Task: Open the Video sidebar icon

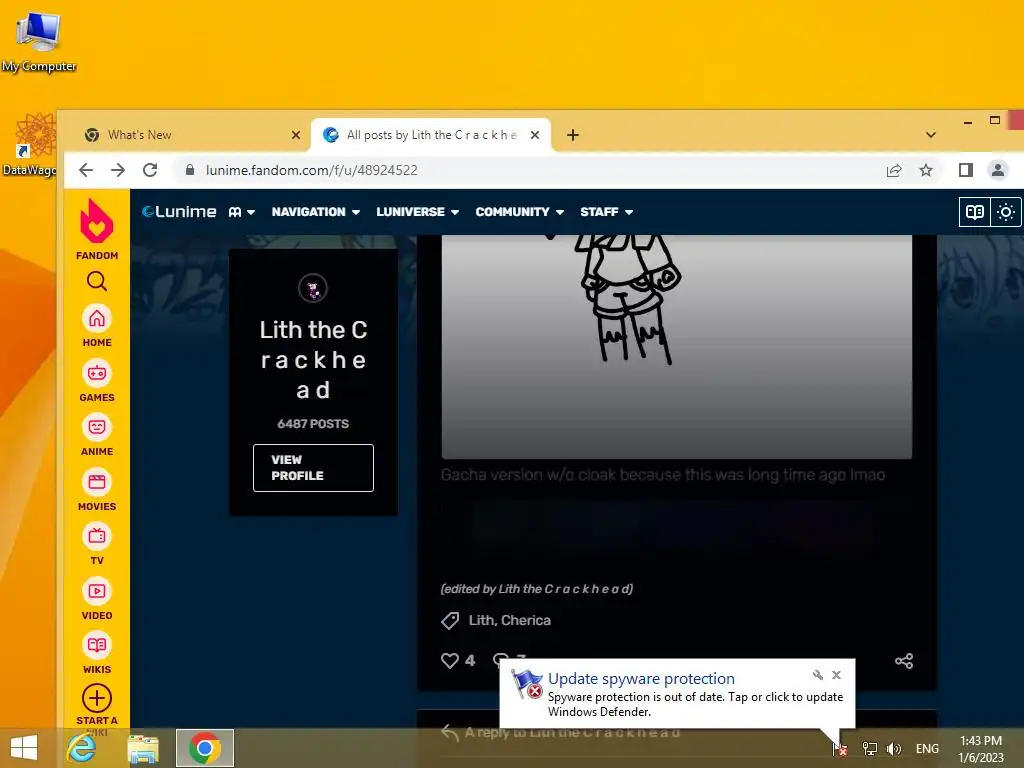Action: coord(97,592)
